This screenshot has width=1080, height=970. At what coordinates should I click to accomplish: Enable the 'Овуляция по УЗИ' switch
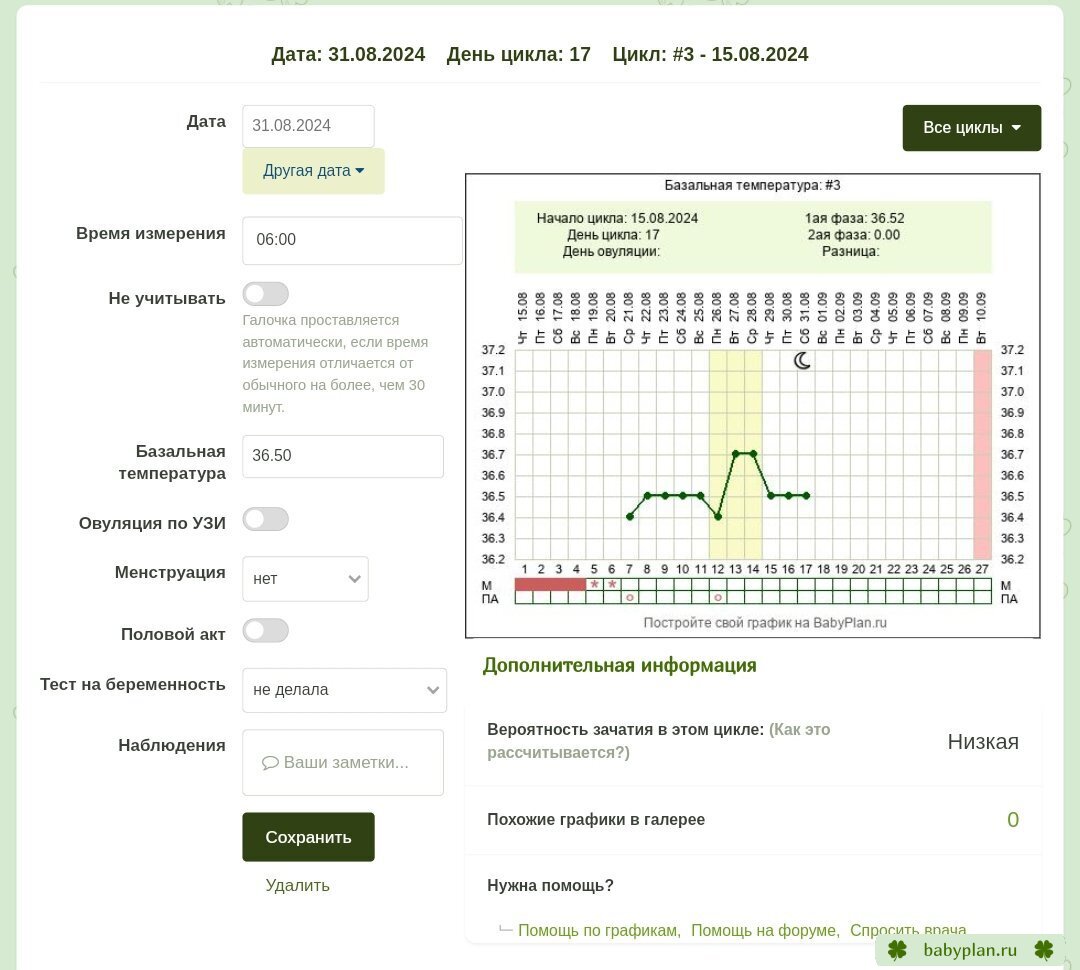coord(265,519)
